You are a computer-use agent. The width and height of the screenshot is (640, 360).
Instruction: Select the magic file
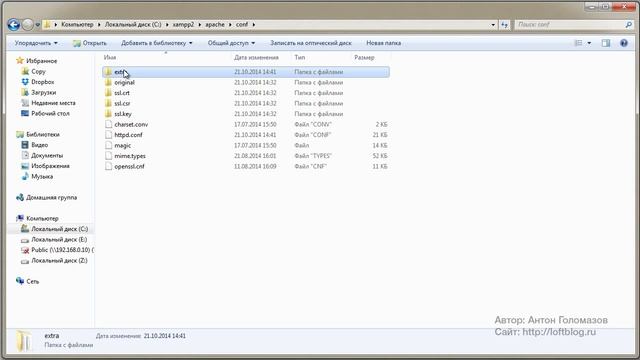point(122,146)
